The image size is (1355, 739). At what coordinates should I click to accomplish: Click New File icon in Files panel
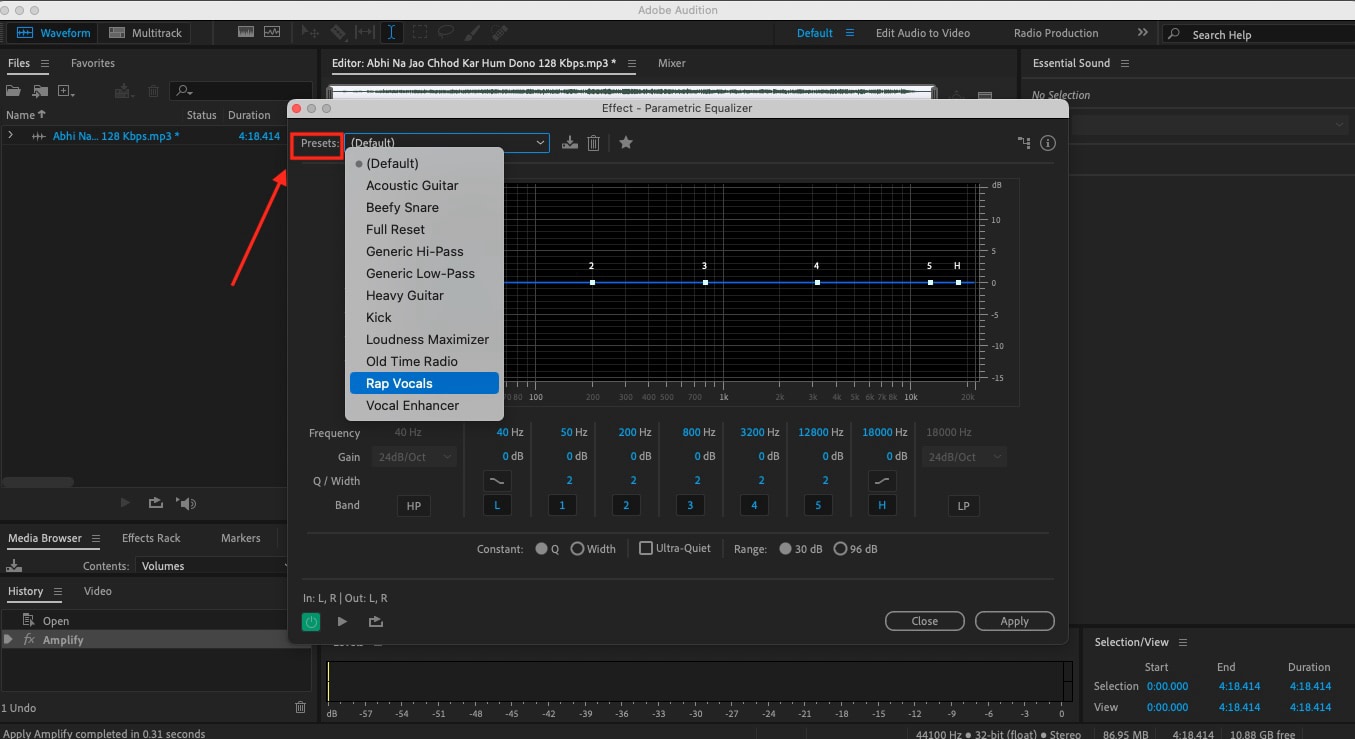click(66, 91)
